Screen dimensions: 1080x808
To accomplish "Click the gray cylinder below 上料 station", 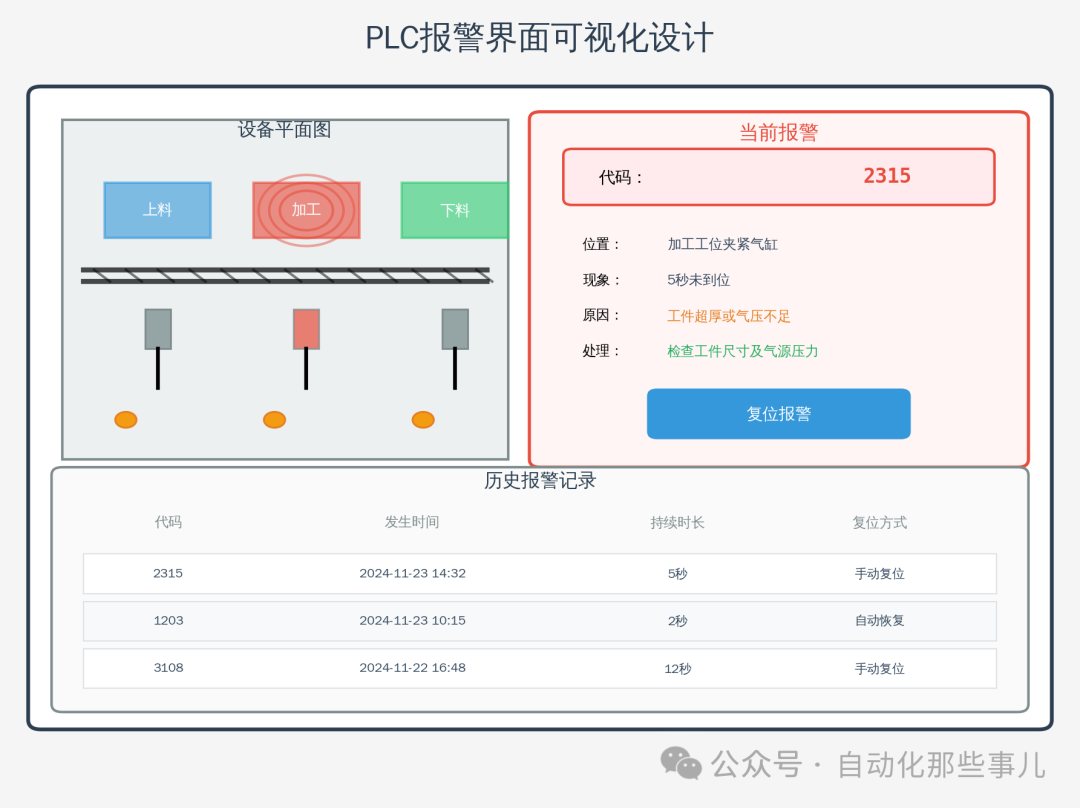I will (158, 329).
